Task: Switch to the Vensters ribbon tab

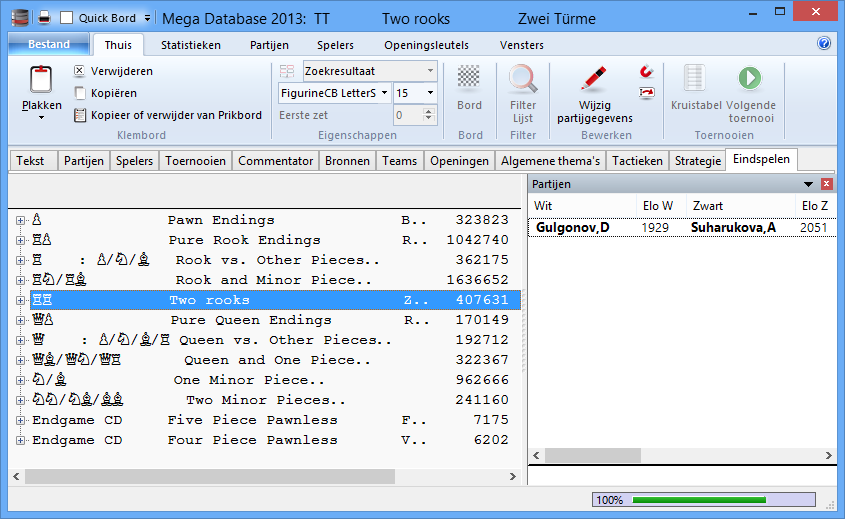Action: [522, 45]
